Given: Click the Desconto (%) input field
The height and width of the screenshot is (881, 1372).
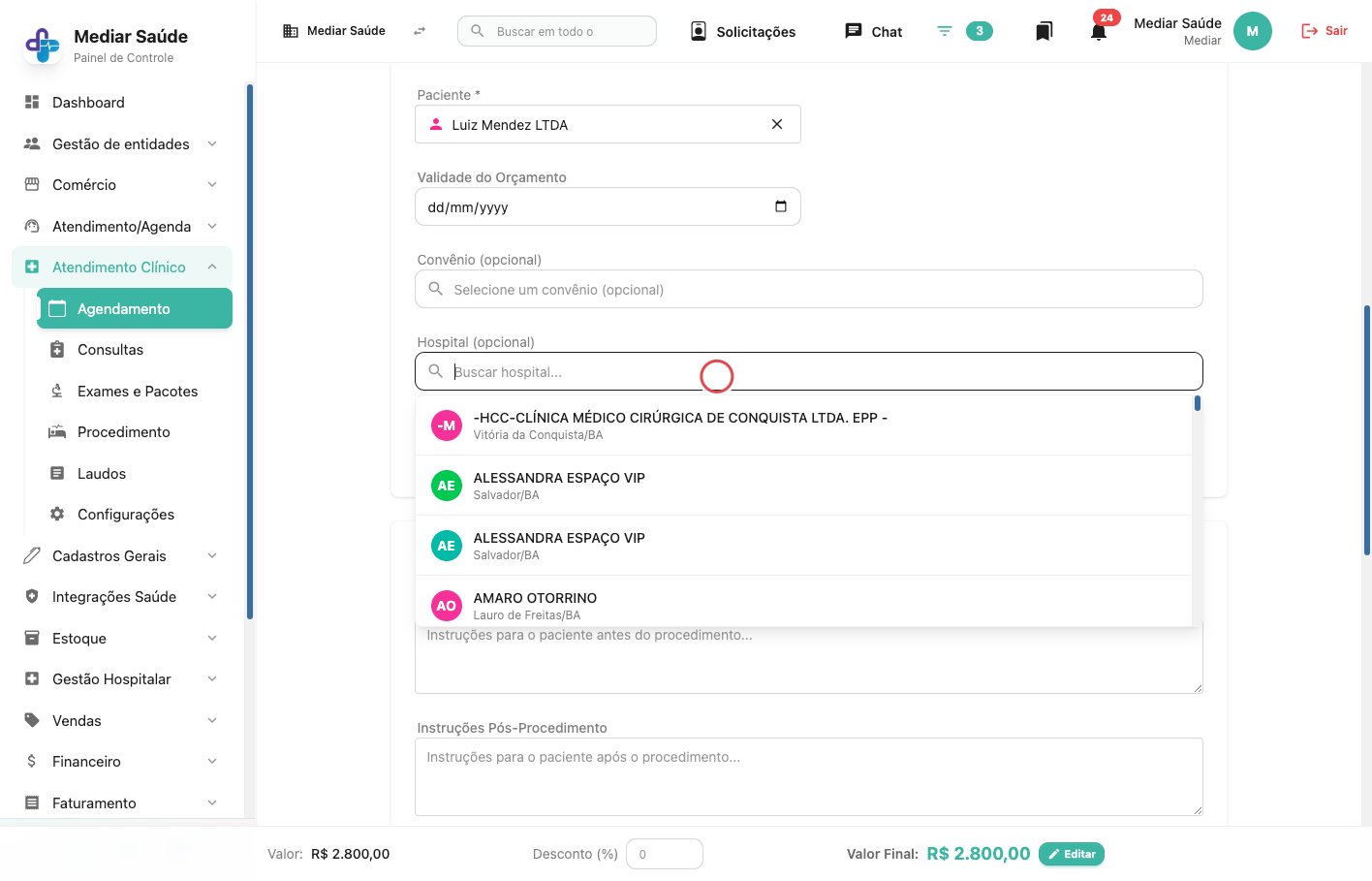Looking at the screenshot, I should pyautogui.click(x=665, y=854).
